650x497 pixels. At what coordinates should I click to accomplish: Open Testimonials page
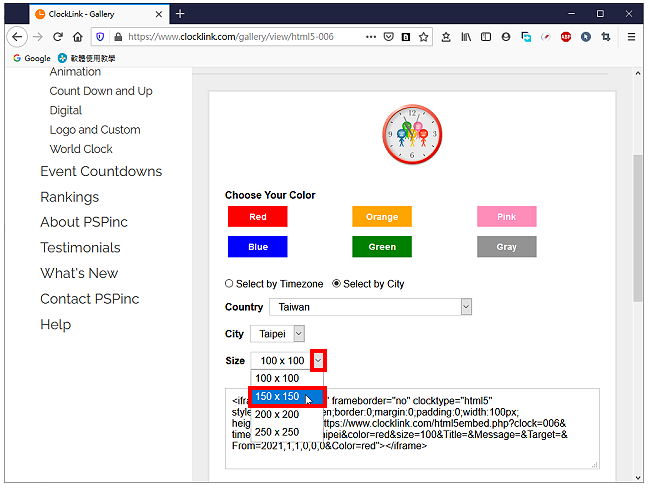click(x=80, y=248)
